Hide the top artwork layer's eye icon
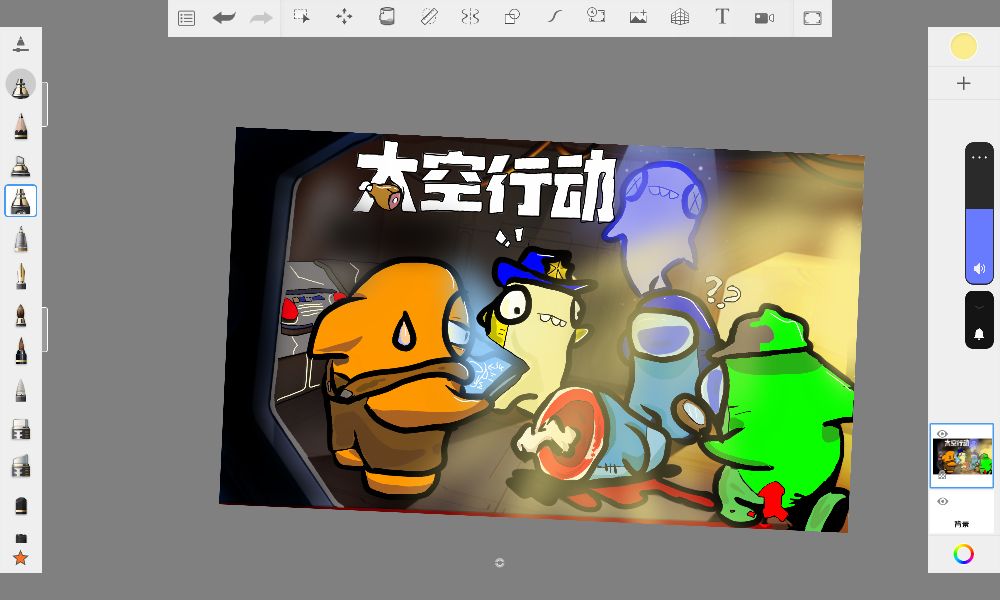The width and height of the screenshot is (1000, 600). pos(942,434)
